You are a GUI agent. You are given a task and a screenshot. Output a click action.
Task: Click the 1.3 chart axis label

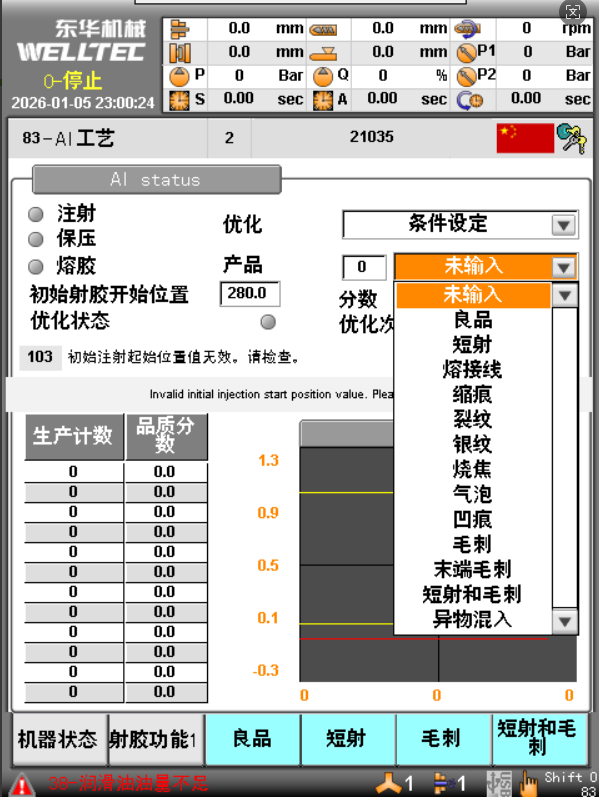click(x=268, y=461)
